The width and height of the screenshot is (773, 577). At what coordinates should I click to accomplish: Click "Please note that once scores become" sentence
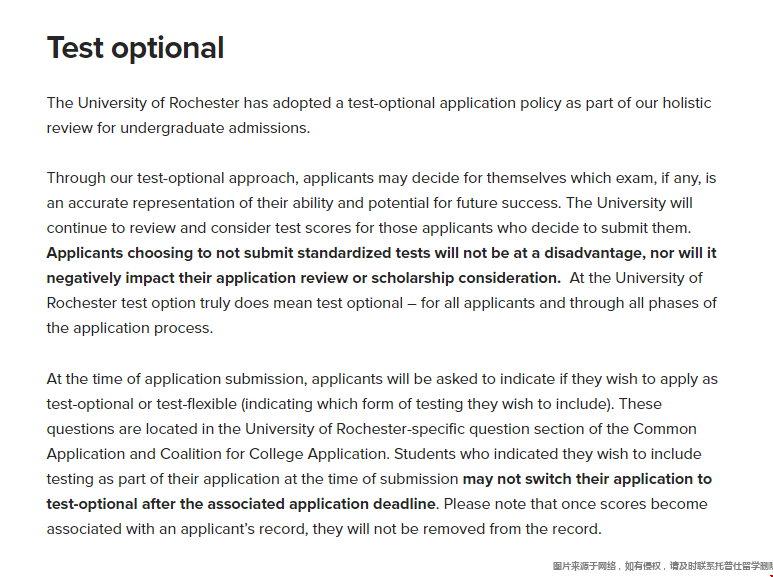(578, 504)
